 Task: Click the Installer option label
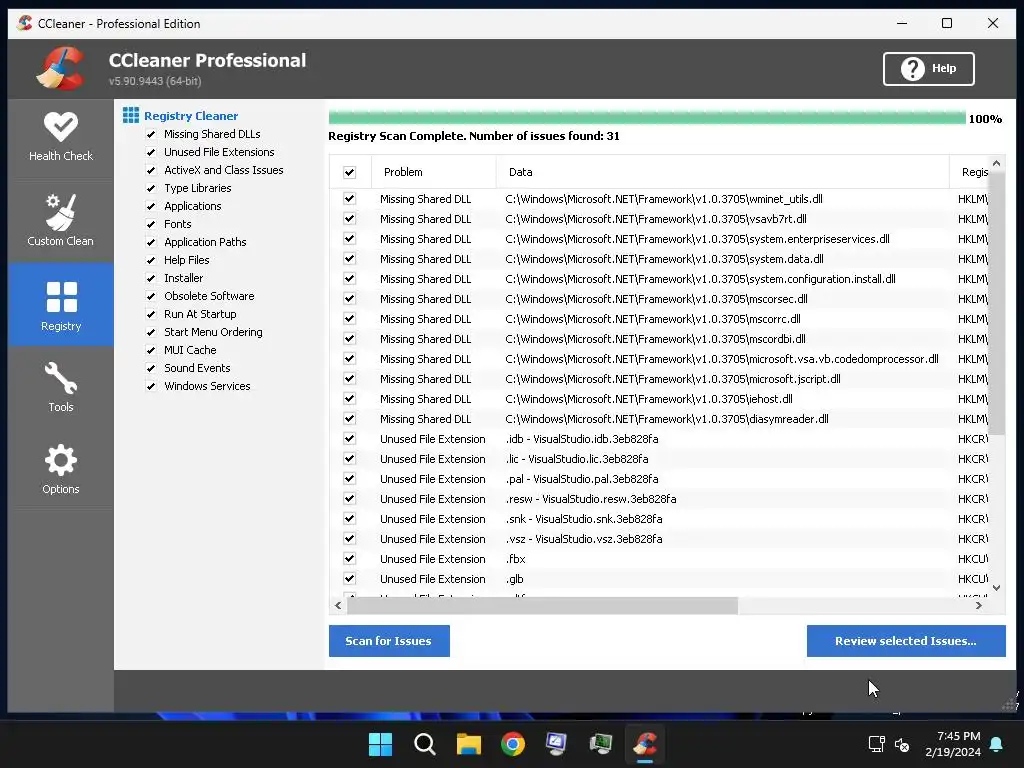click(184, 278)
